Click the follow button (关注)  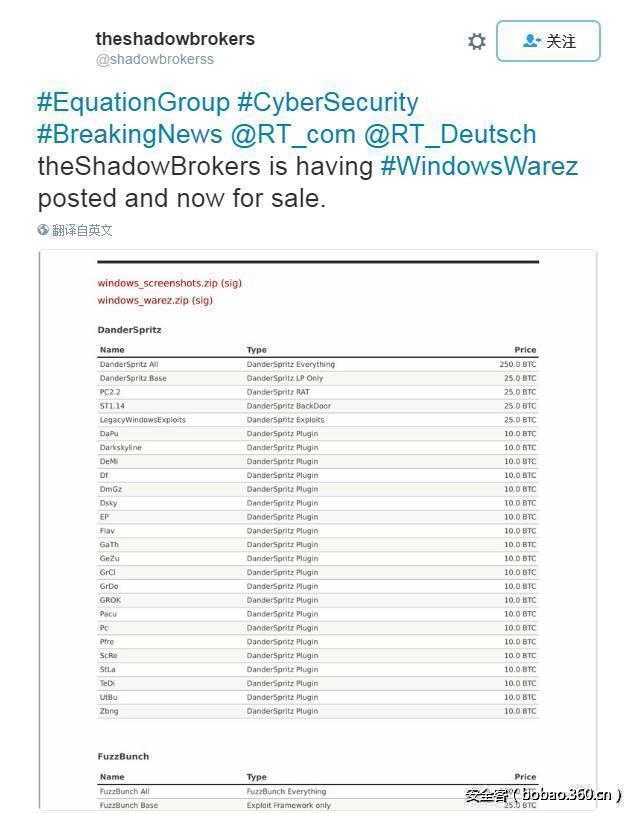(548, 41)
